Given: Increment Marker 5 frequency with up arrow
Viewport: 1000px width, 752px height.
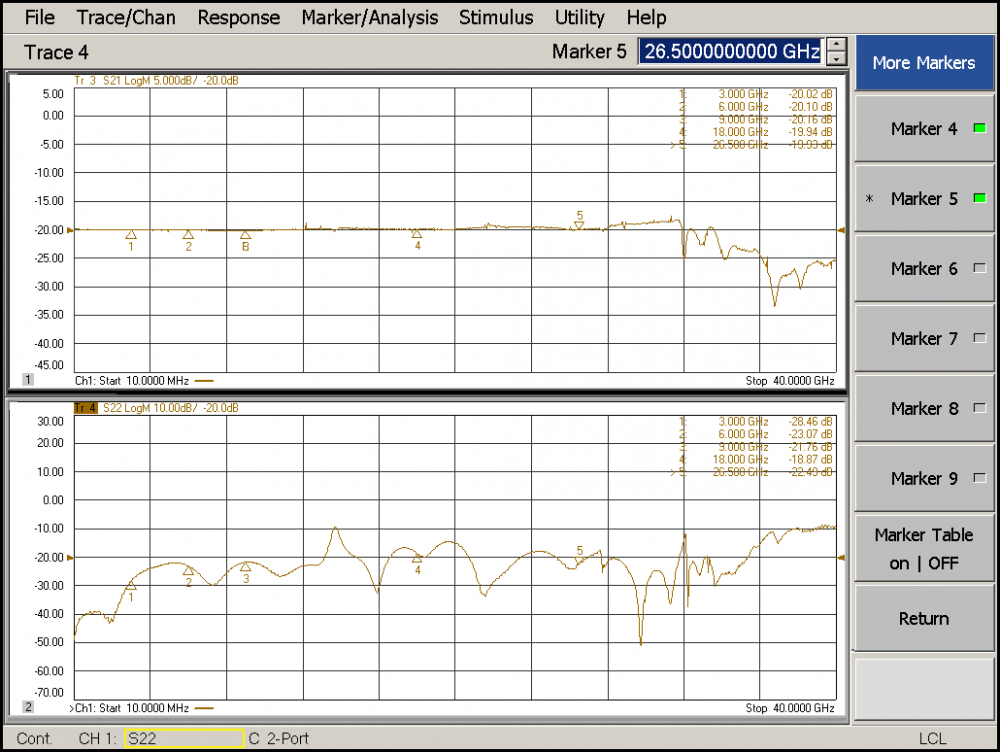Looking at the screenshot, I should pos(836,45).
